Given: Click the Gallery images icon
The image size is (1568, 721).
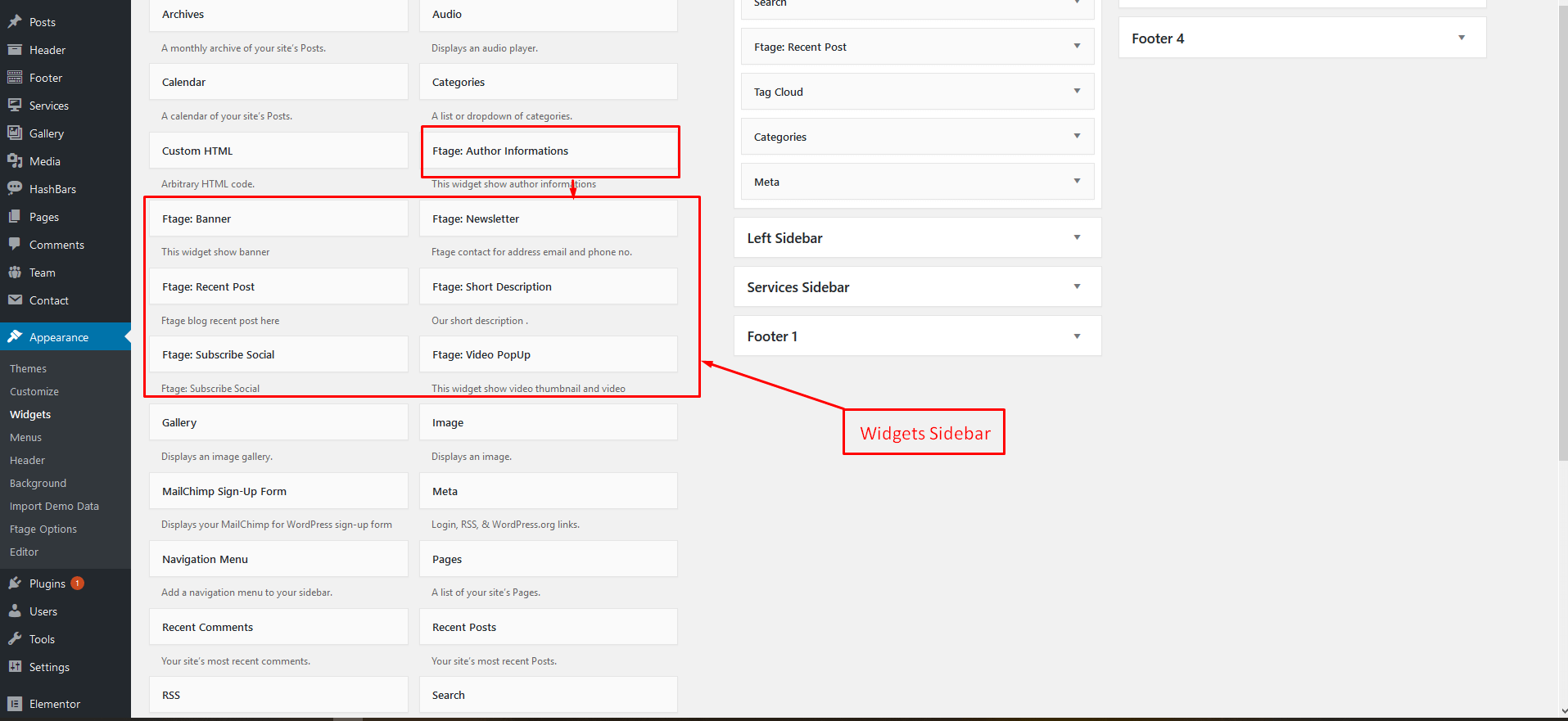Looking at the screenshot, I should point(15,133).
